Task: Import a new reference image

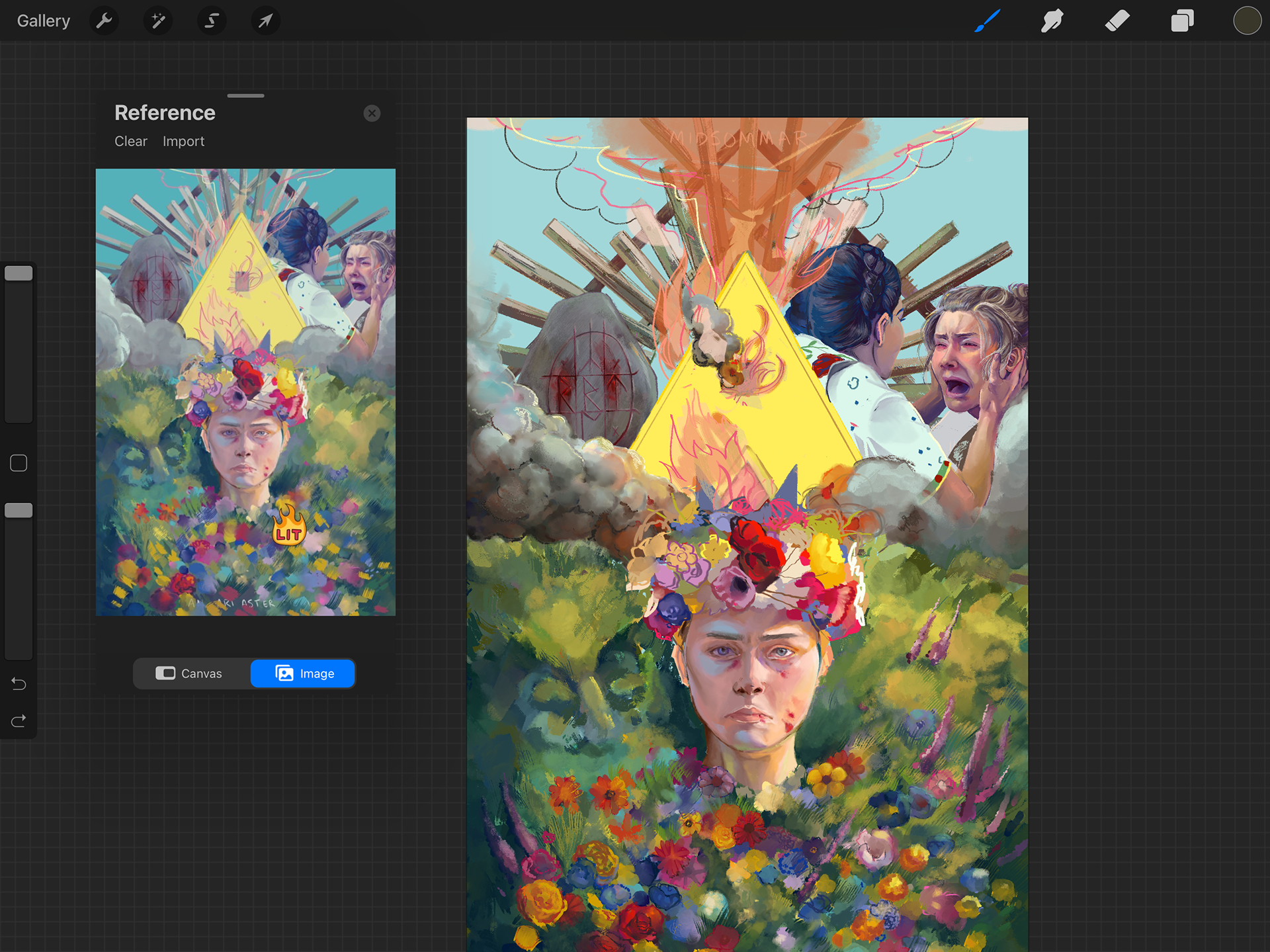Action: [183, 142]
